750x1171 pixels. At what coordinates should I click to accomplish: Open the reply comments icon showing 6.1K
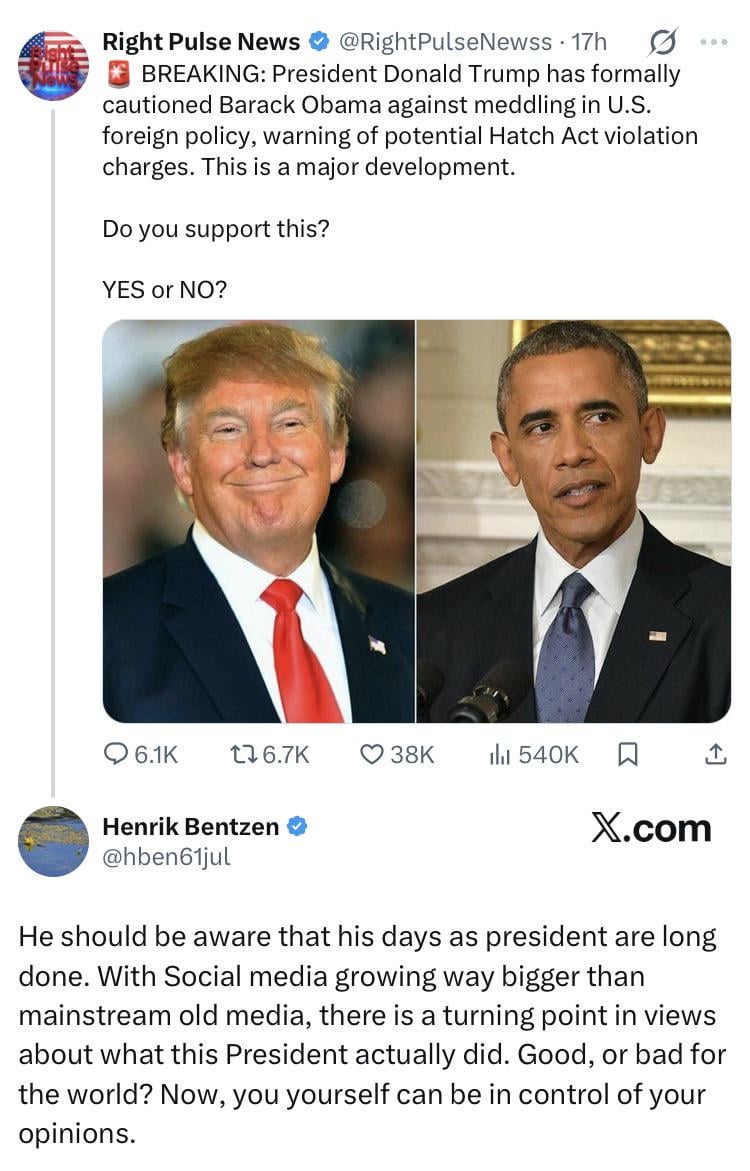pyautogui.click(x=140, y=754)
